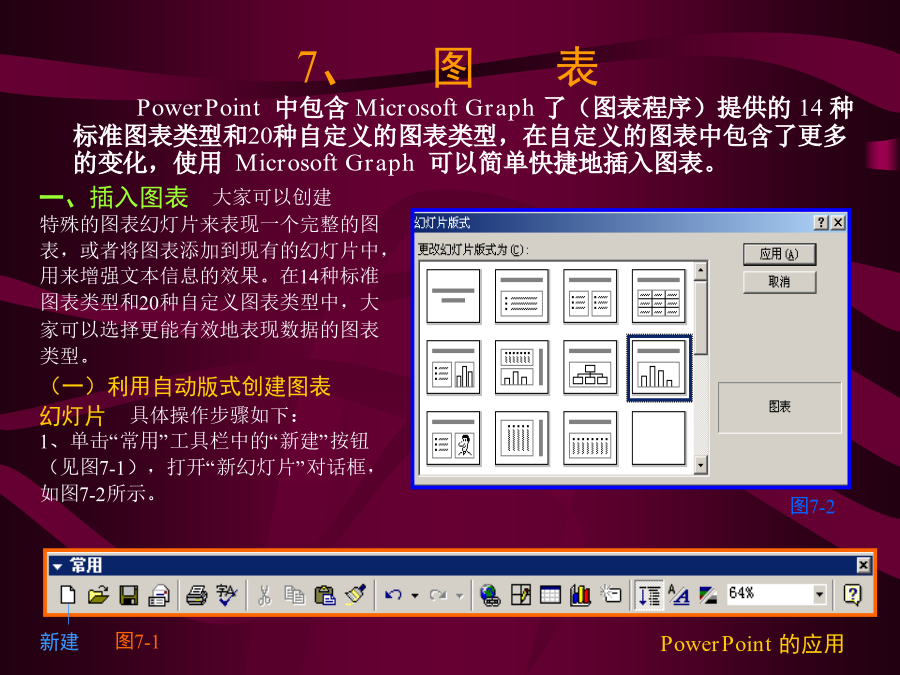Open the 常用 toolbar menu triangle
The width and height of the screenshot is (900, 675).
click(x=57, y=567)
